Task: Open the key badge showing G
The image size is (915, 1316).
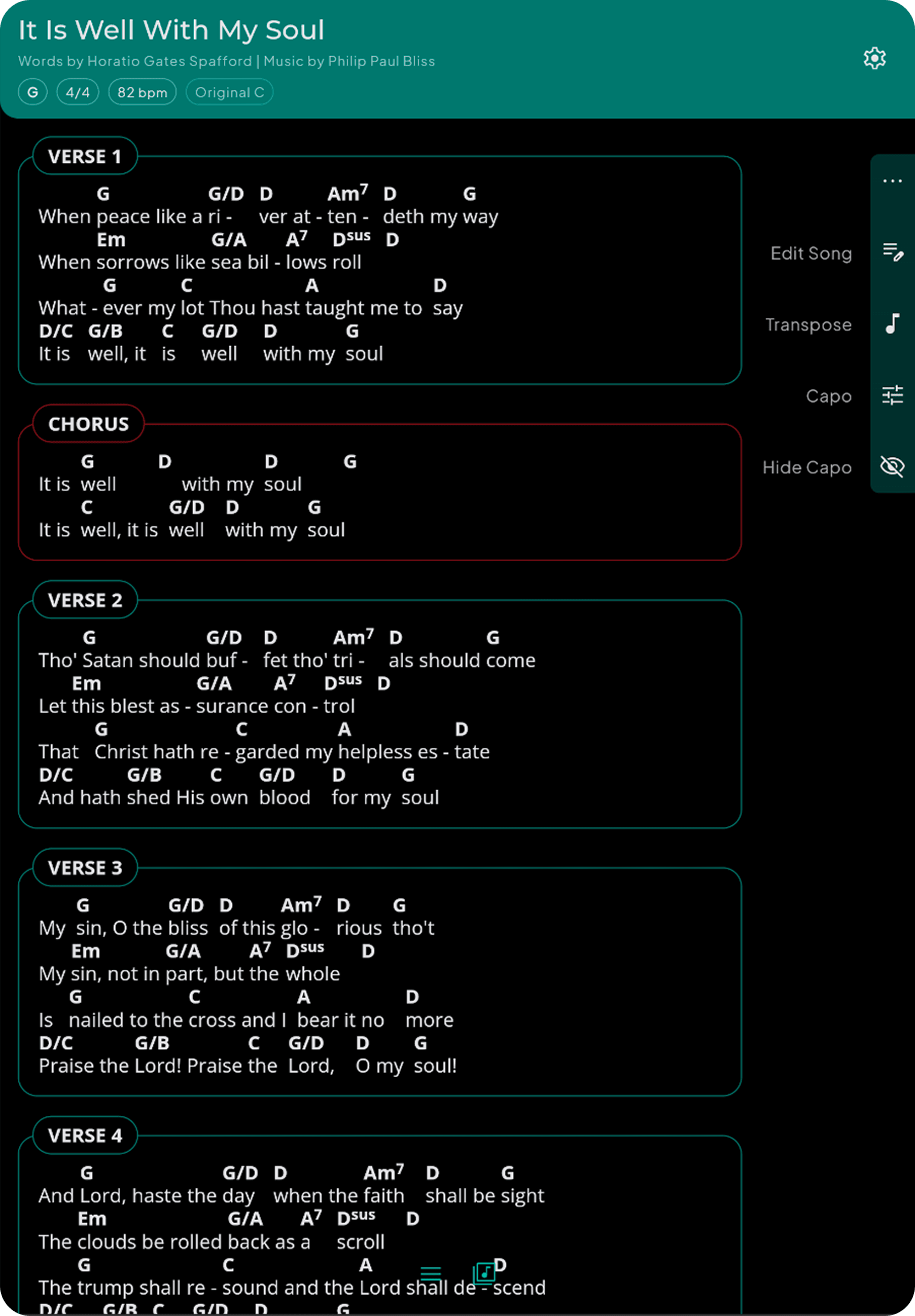Action: [x=32, y=92]
